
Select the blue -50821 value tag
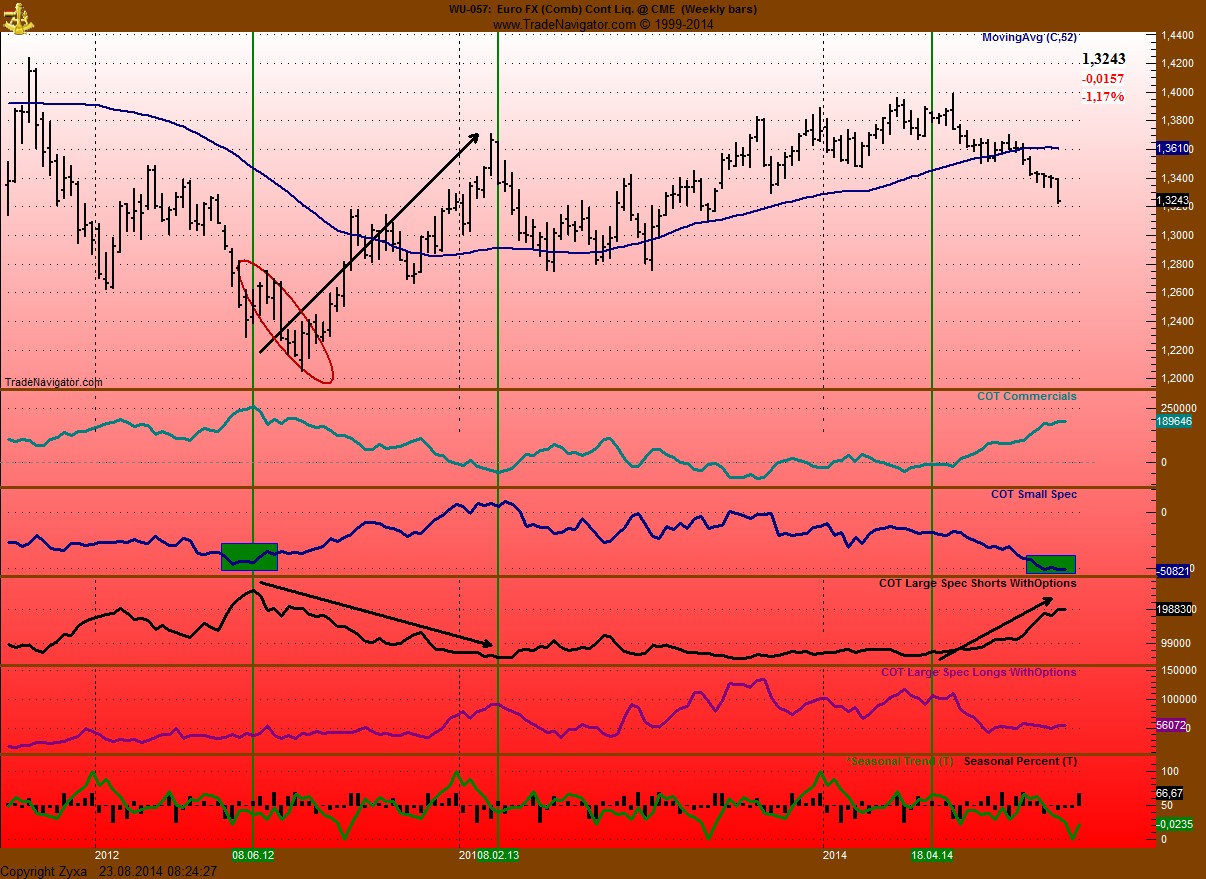[x=1172, y=571]
